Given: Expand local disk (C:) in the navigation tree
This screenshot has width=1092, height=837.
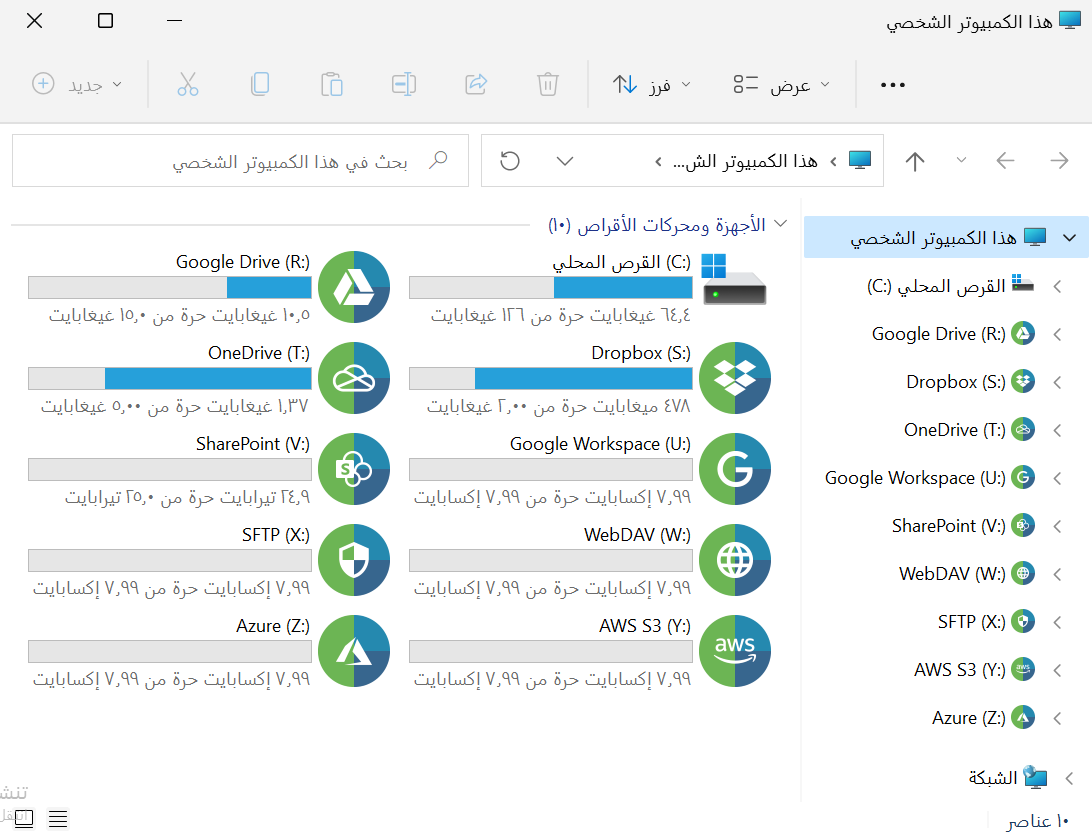Looking at the screenshot, I should pos(1057,286).
